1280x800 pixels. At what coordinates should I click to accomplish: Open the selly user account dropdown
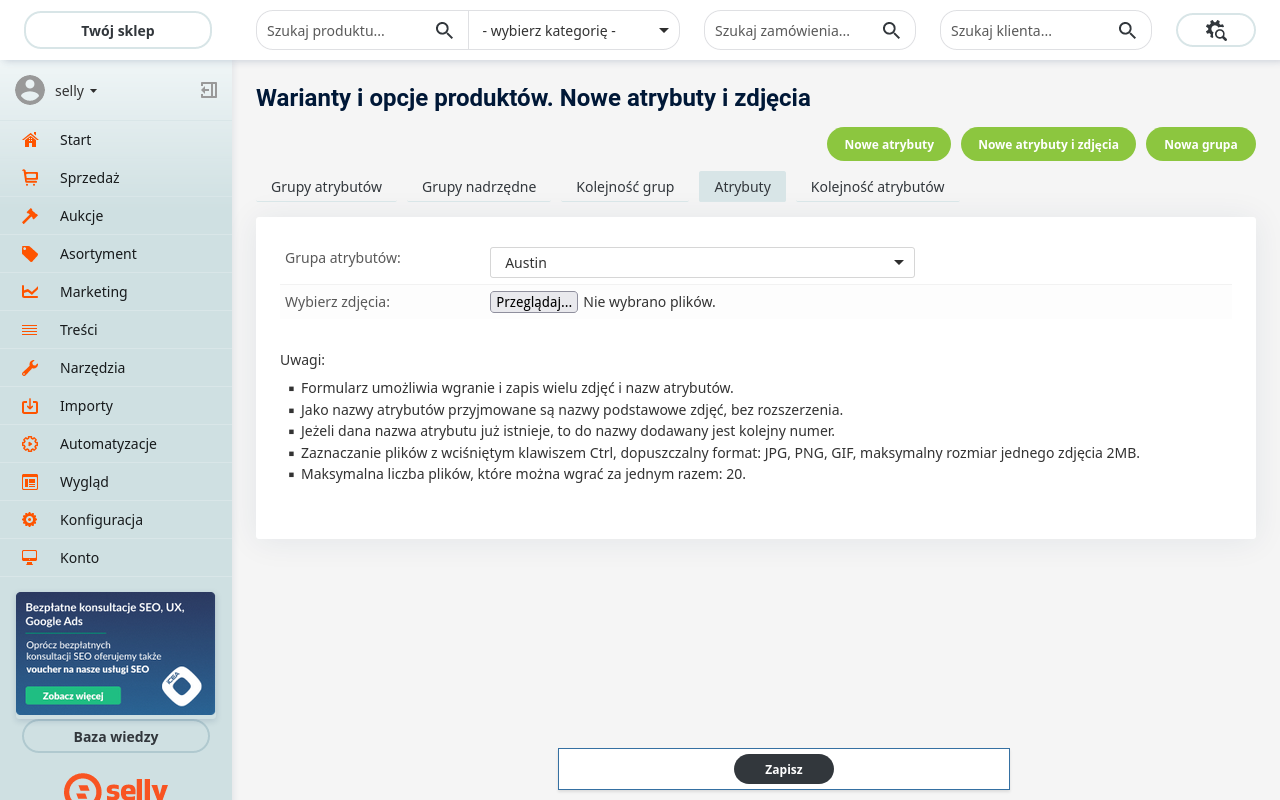coord(76,91)
